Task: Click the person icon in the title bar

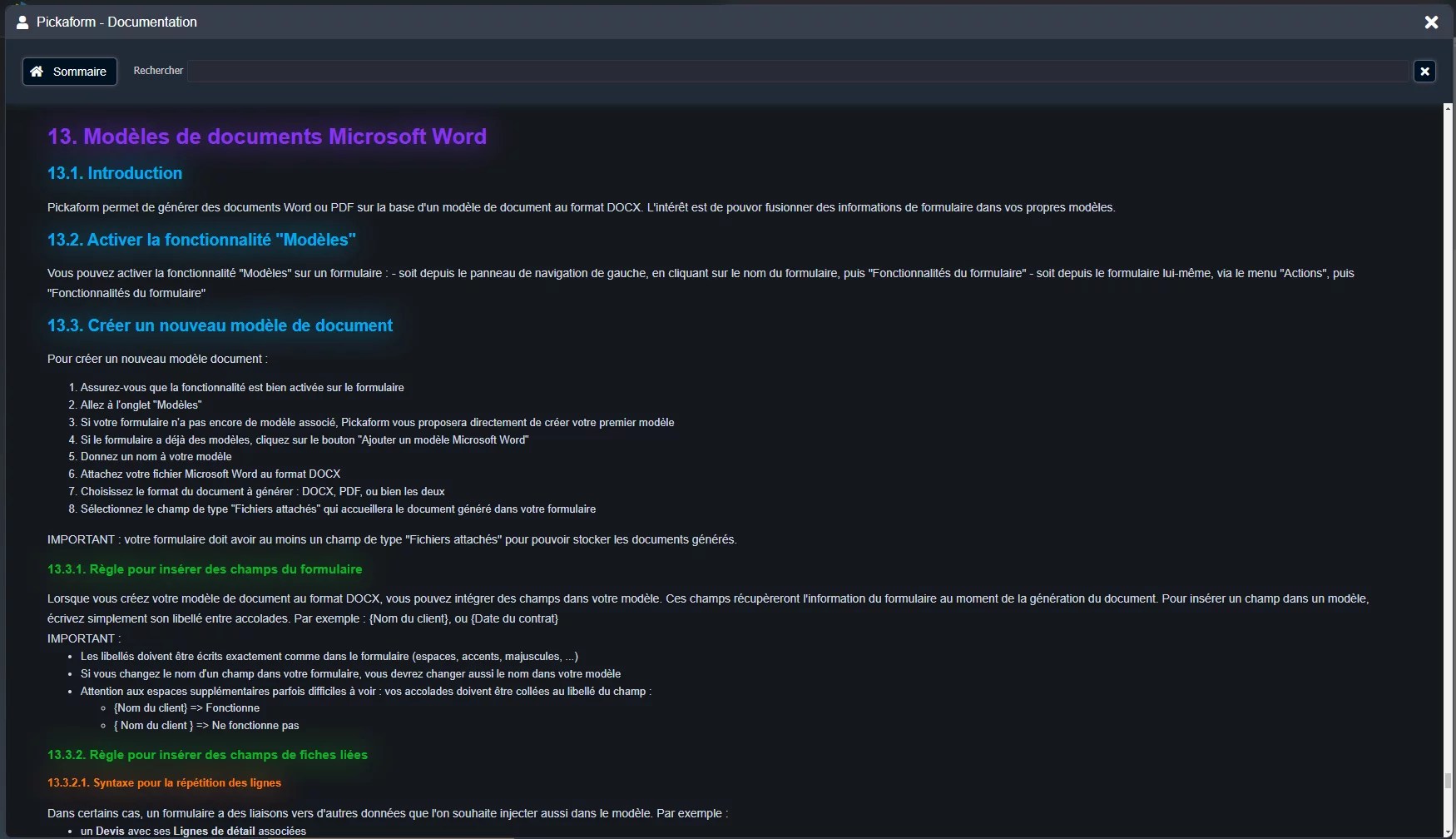Action: (22, 22)
